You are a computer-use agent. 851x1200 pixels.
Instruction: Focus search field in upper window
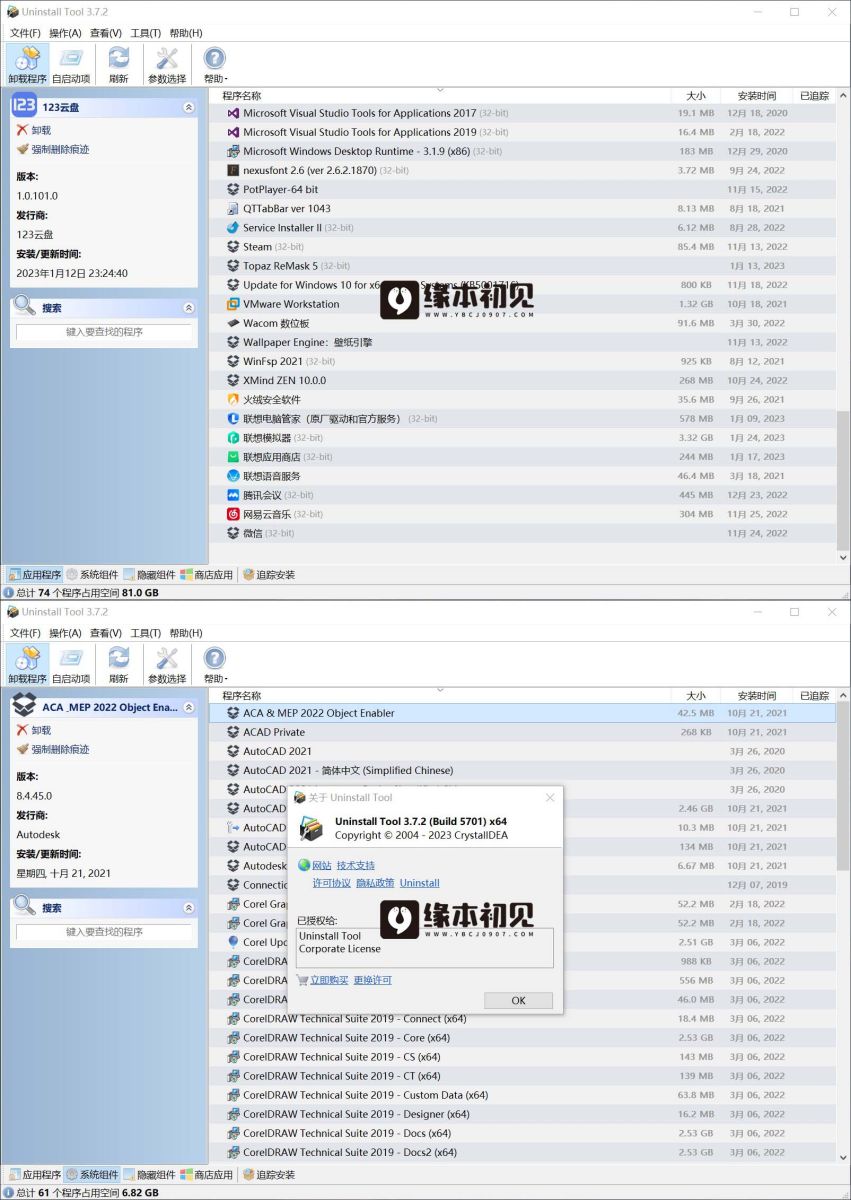click(x=104, y=331)
